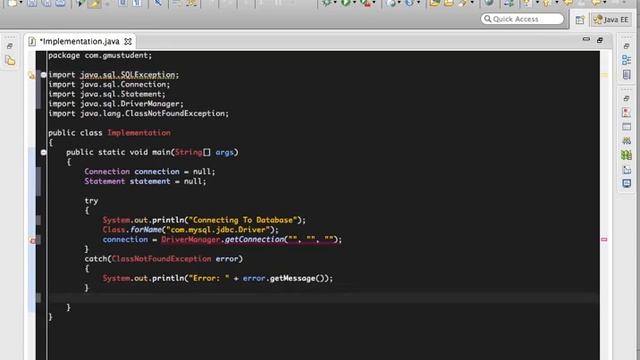Screen dimensions: 640x360
Task: Click 'Connection connection = null;' line
Action: 150,171
